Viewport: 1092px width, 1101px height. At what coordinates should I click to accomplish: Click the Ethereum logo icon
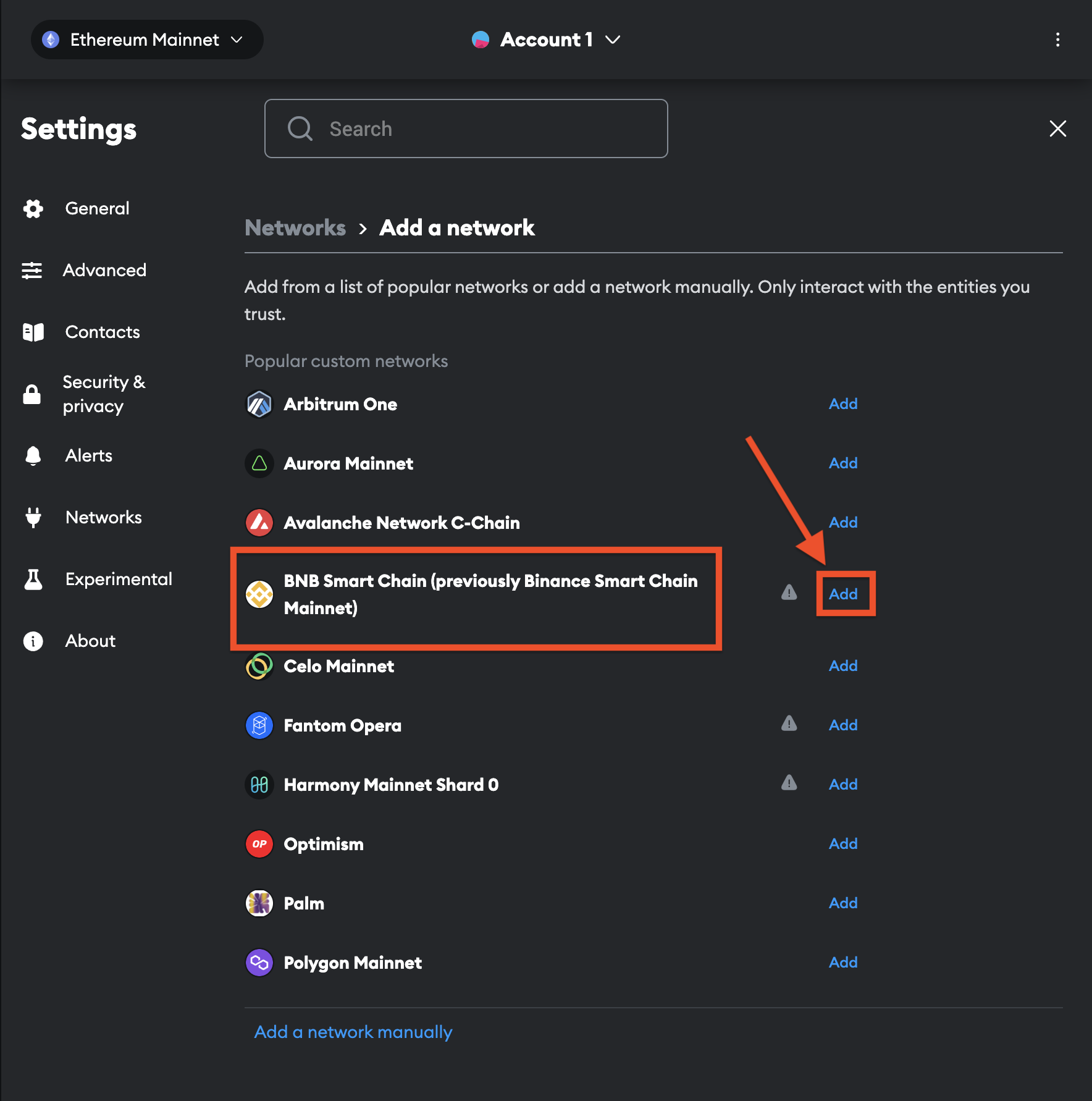tap(51, 40)
